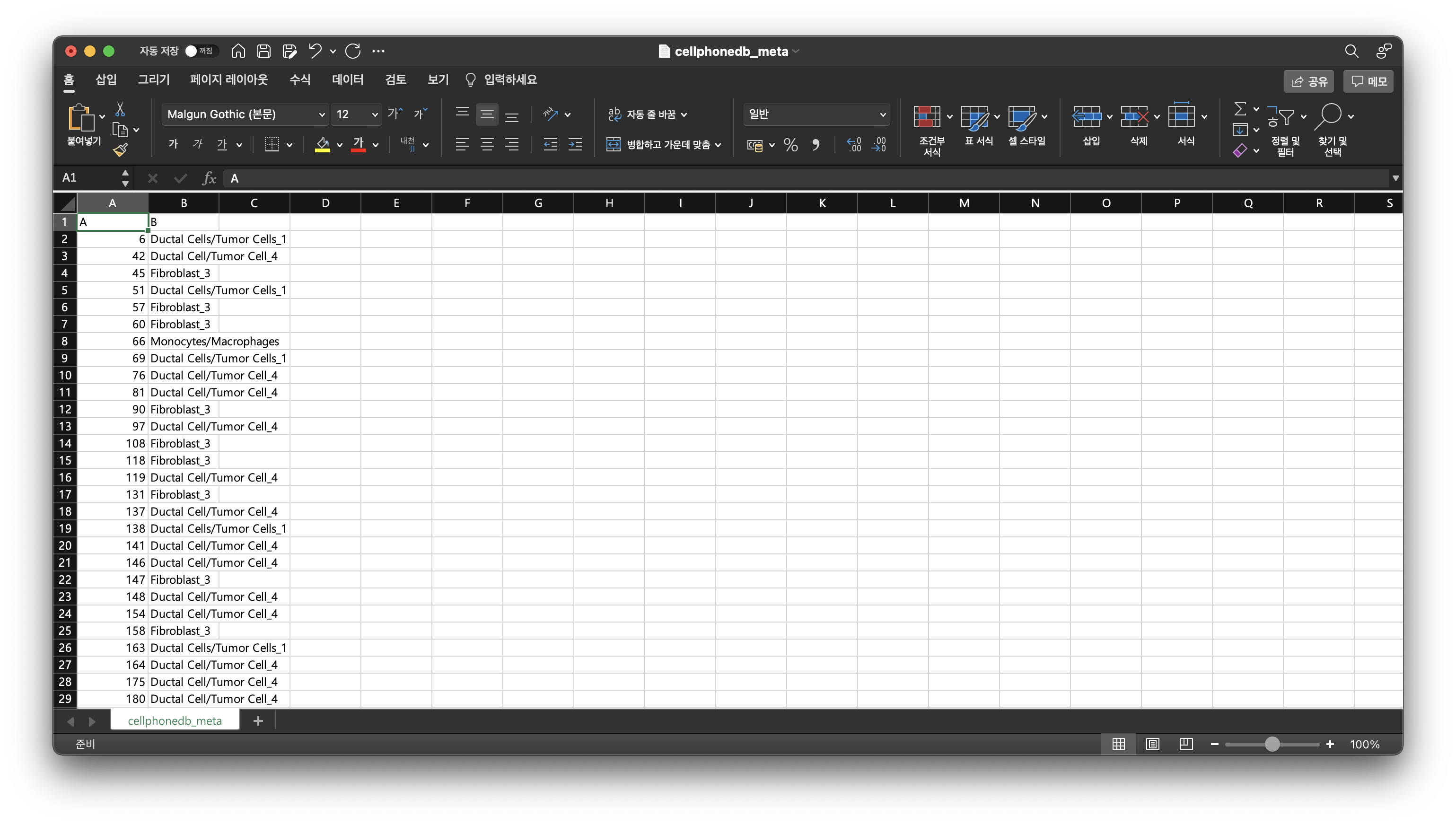1456x825 pixels.
Task: Click the 메모 comments button
Action: [x=1369, y=81]
